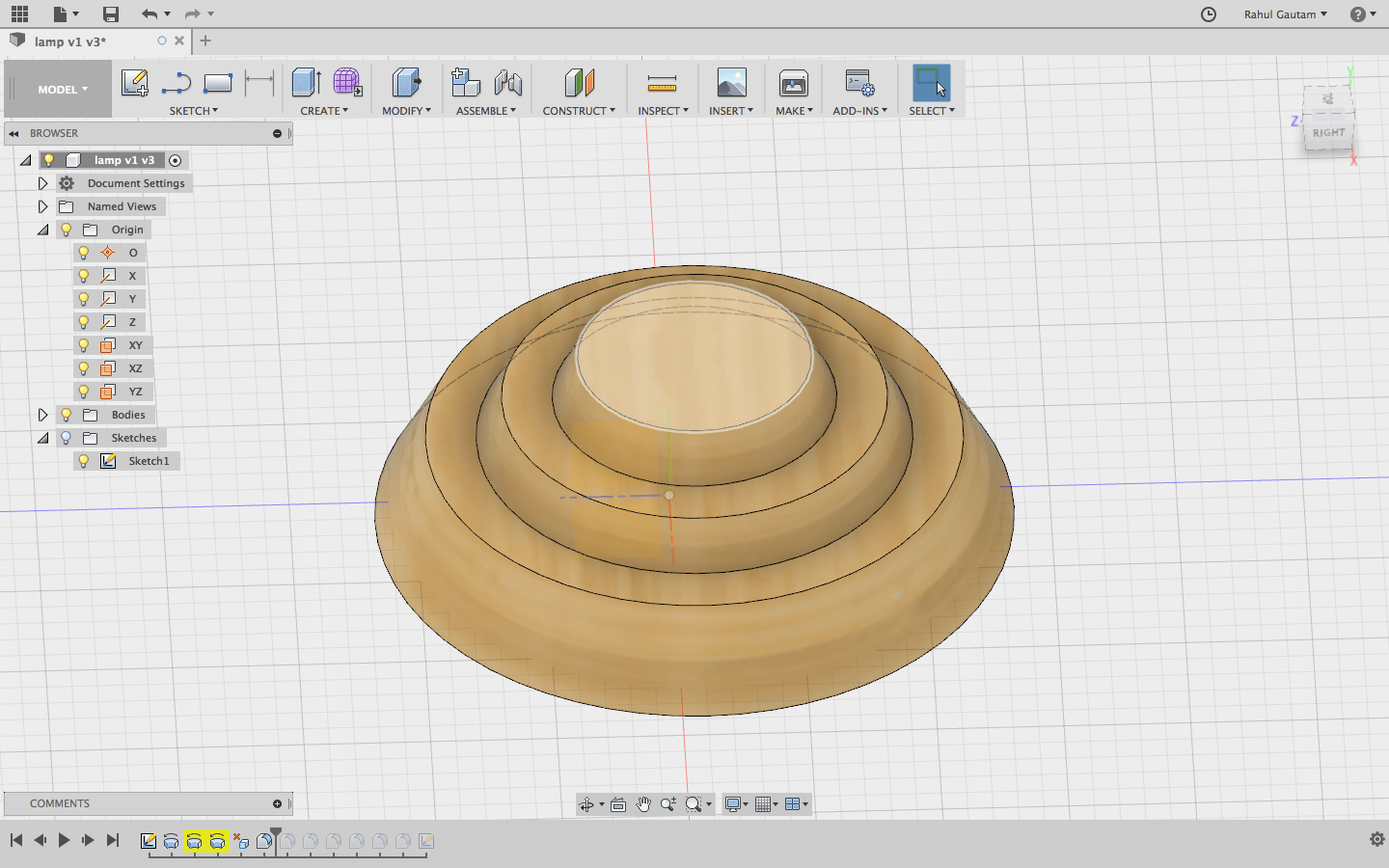
Task: Open the SKETCH menu
Action: pos(194,111)
